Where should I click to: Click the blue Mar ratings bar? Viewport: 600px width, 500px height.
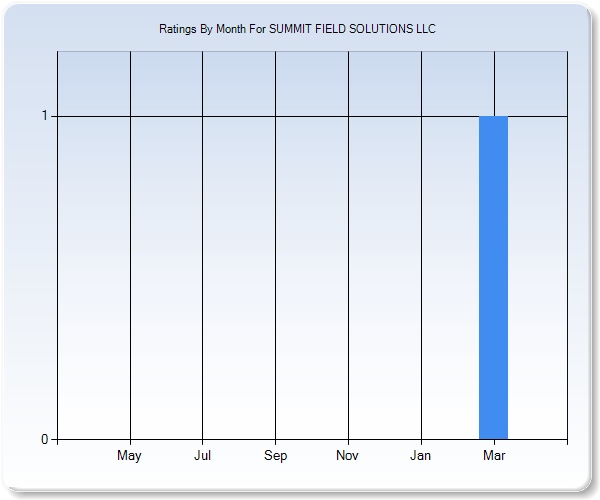pyautogui.click(x=494, y=278)
